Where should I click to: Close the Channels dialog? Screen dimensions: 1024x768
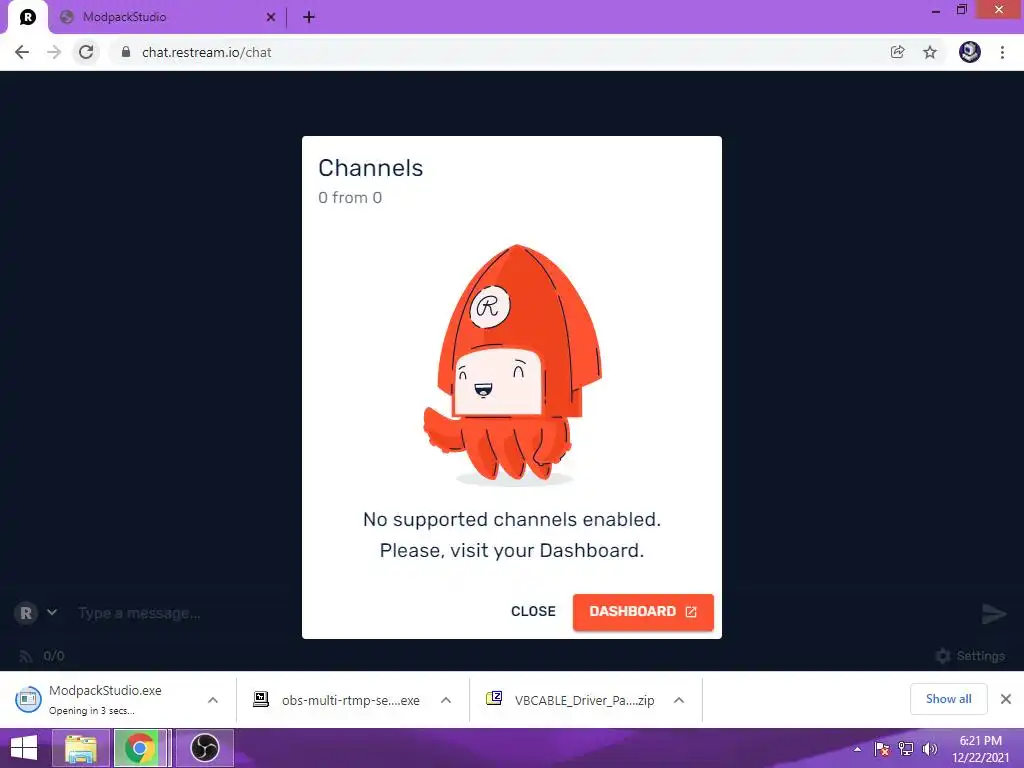tap(533, 612)
